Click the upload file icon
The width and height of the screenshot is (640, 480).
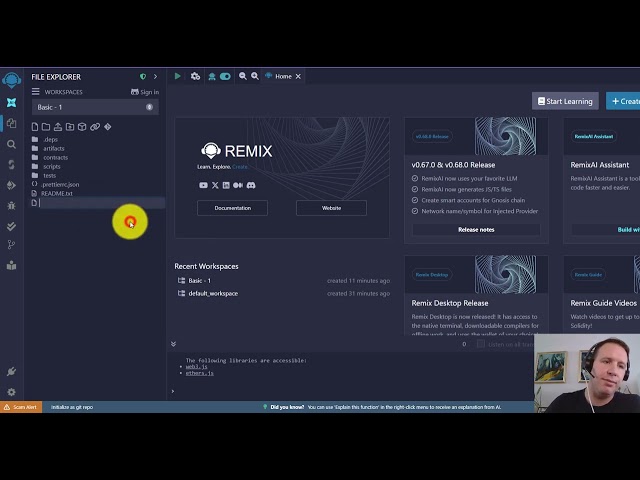pyautogui.click(x=58, y=127)
